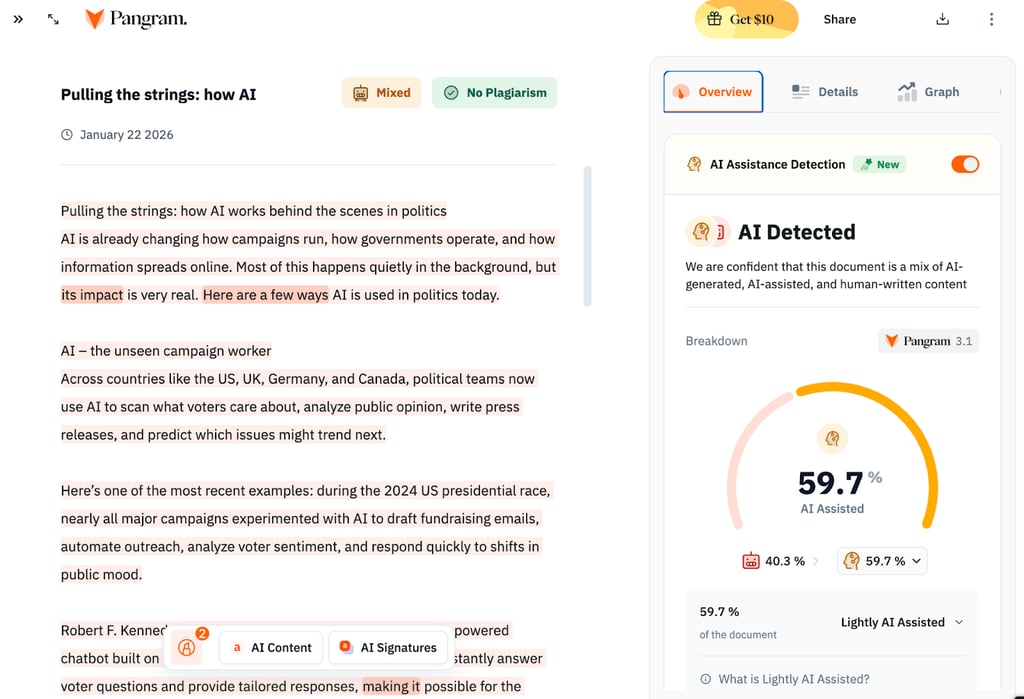
Task: Click the Share button
Action: 839,19
